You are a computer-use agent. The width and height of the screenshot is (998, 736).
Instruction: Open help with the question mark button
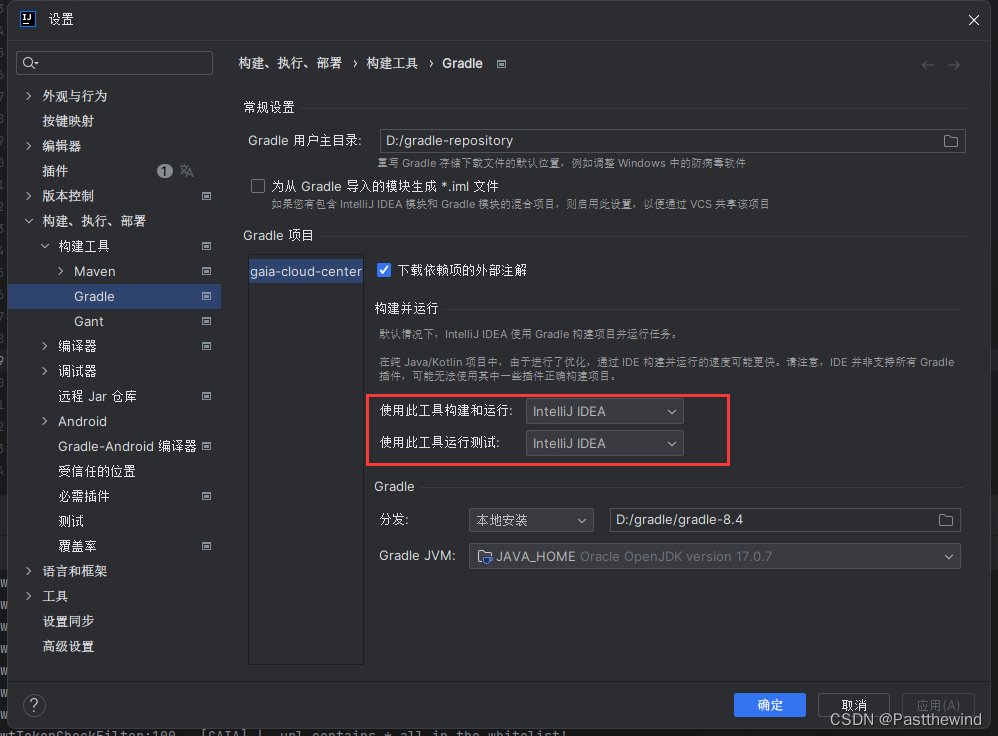(x=34, y=705)
